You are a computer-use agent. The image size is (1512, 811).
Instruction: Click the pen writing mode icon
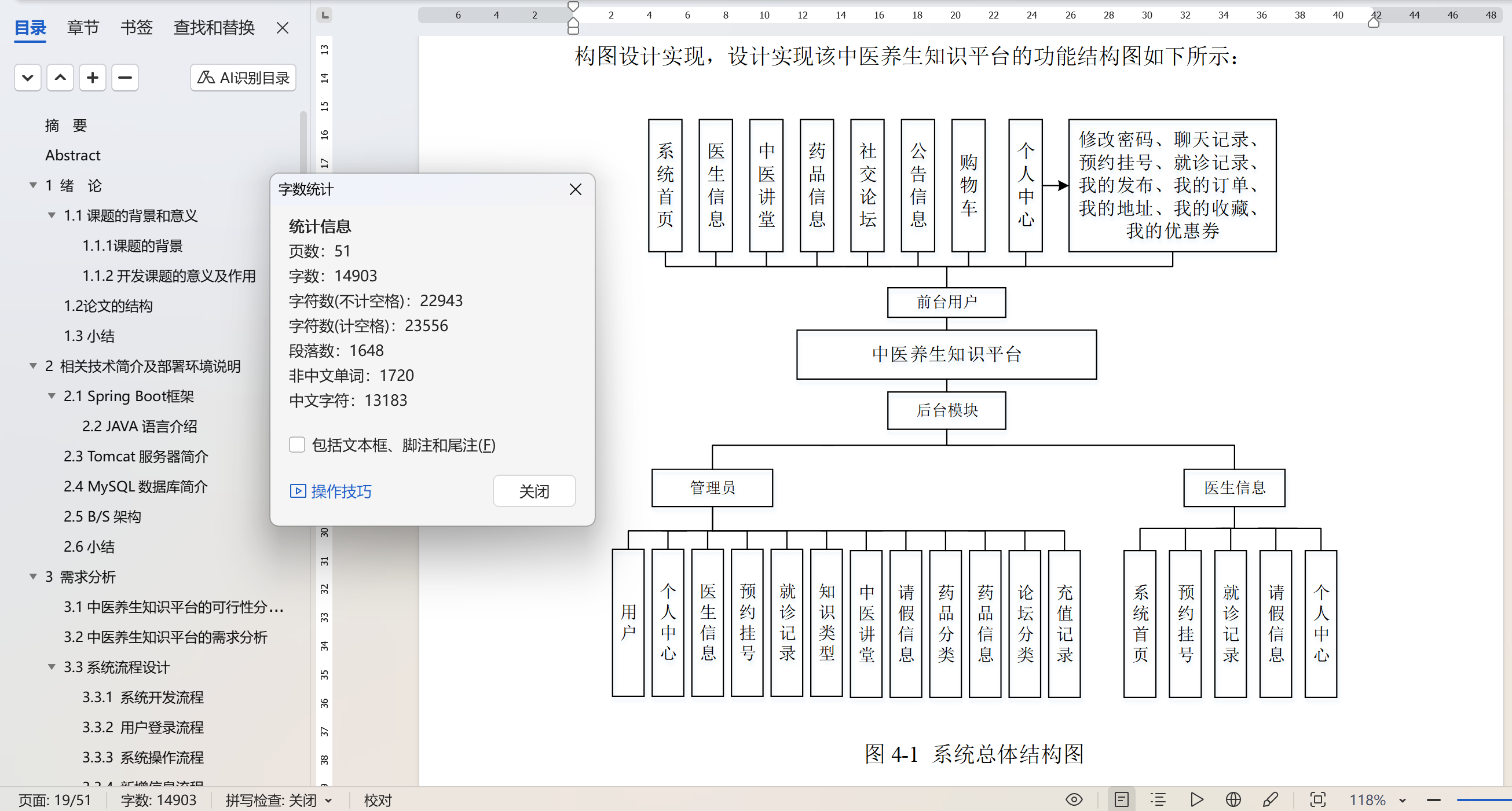pos(1270,799)
